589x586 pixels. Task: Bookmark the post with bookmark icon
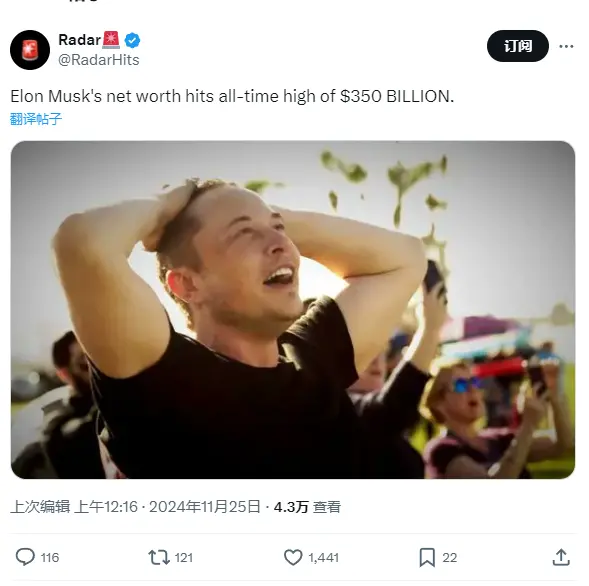427,557
